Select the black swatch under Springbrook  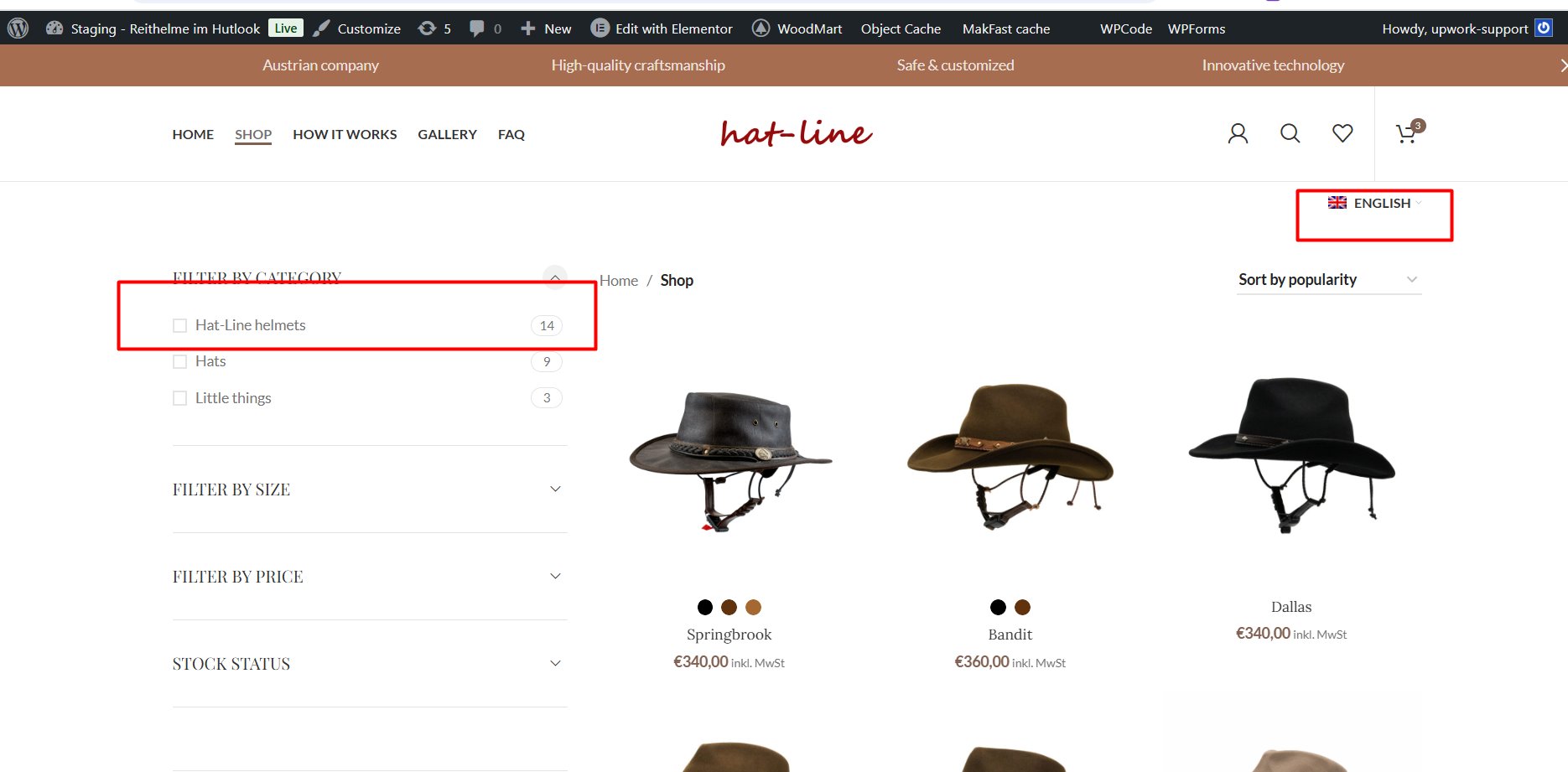705,607
